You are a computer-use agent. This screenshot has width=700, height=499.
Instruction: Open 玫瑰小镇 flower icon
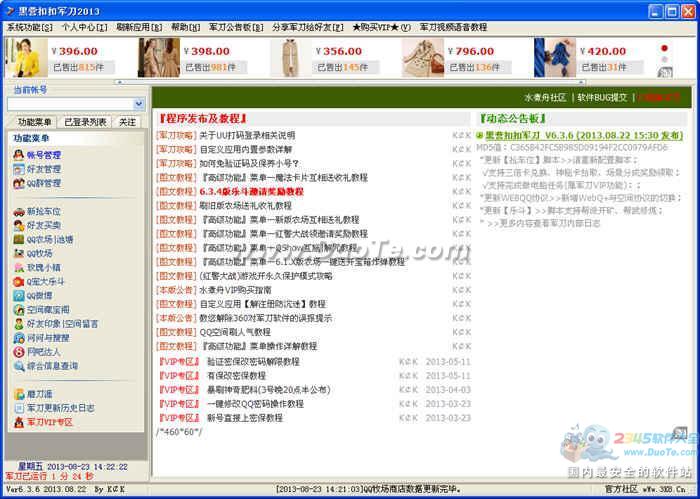coord(19,268)
